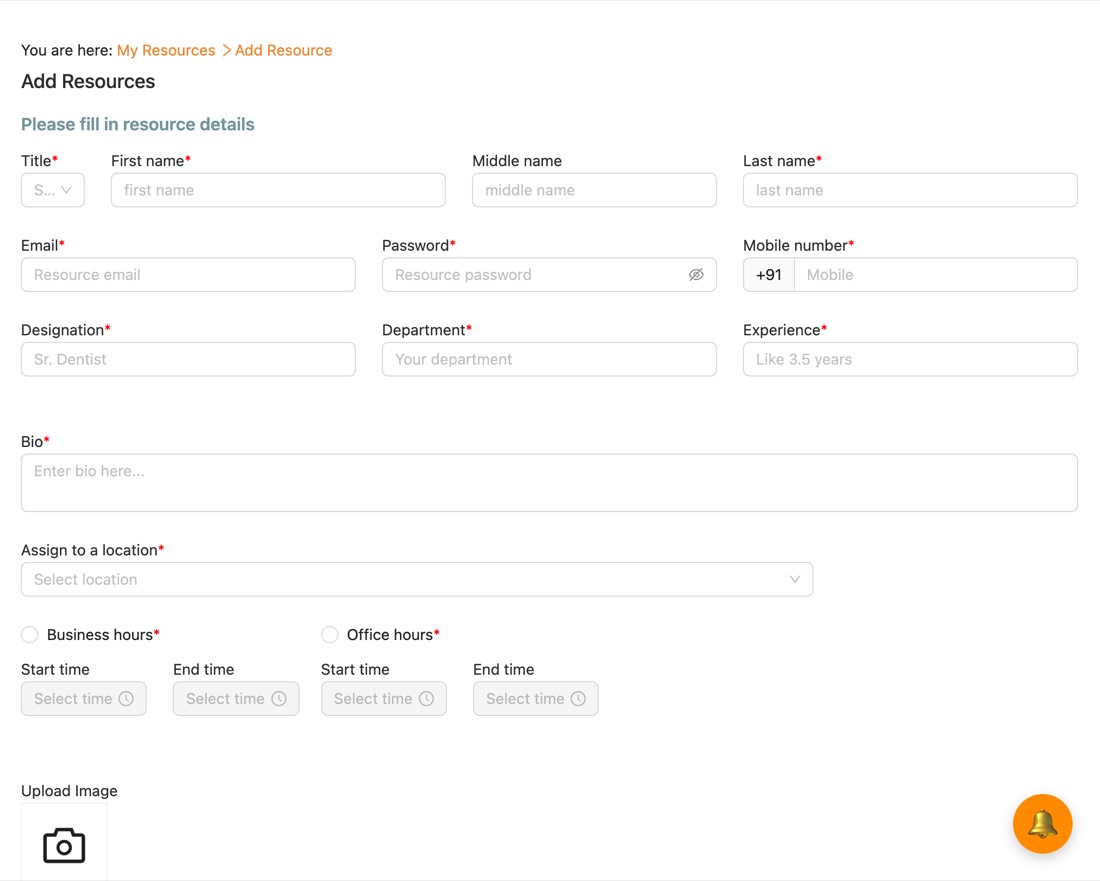This screenshot has width=1100, height=881.
Task: Select the Business hours radio button
Action: (x=29, y=635)
